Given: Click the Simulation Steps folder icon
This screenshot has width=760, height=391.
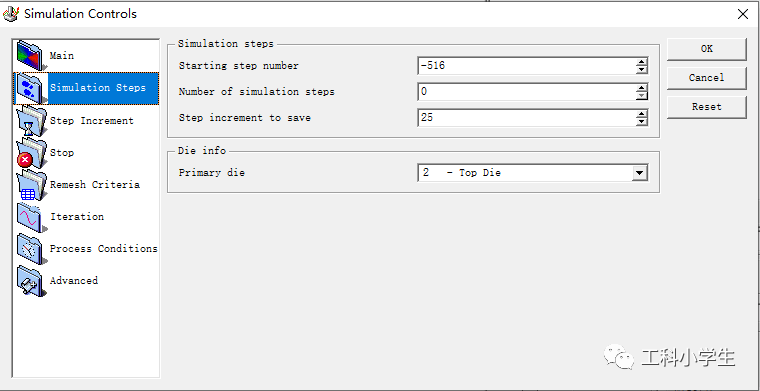Looking at the screenshot, I should pyautogui.click(x=32, y=88).
